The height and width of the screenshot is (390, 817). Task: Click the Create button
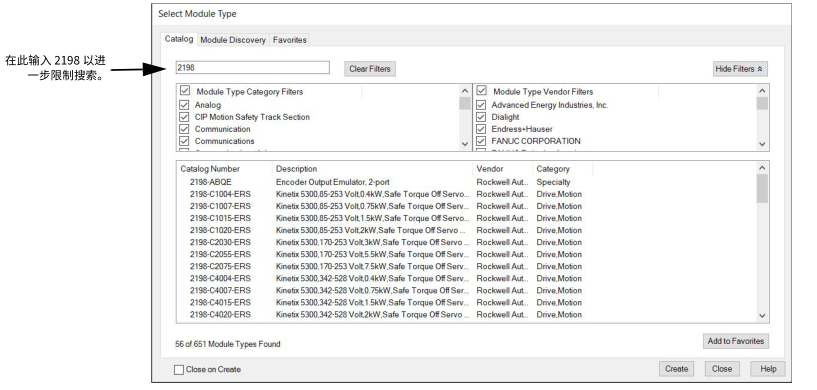point(676,369)
